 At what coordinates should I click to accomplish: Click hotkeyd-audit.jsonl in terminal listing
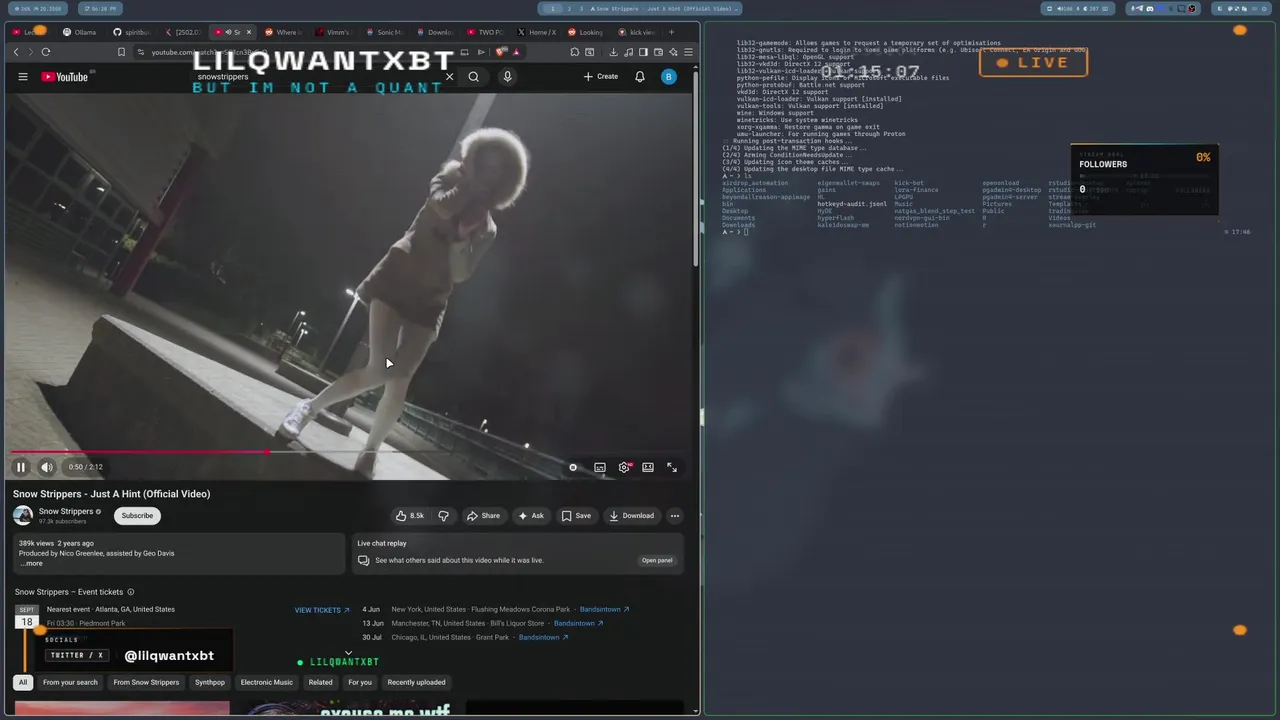pyautogui.click(x=852, y=204)
